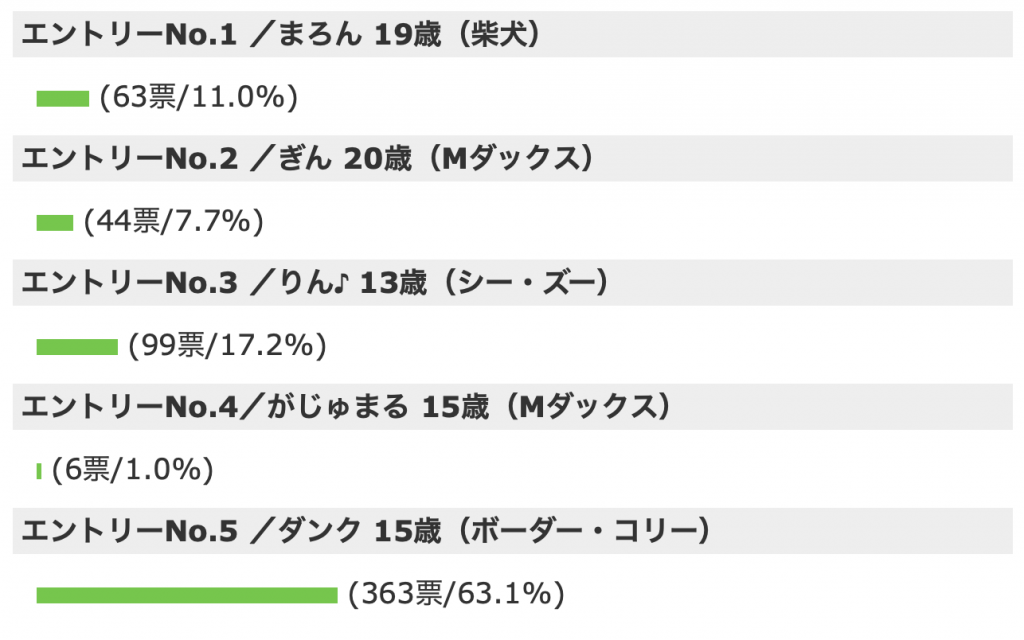1024x640 pixels.
Task: Click the tiny green bar for 6票
Action: tap(39, 471)
